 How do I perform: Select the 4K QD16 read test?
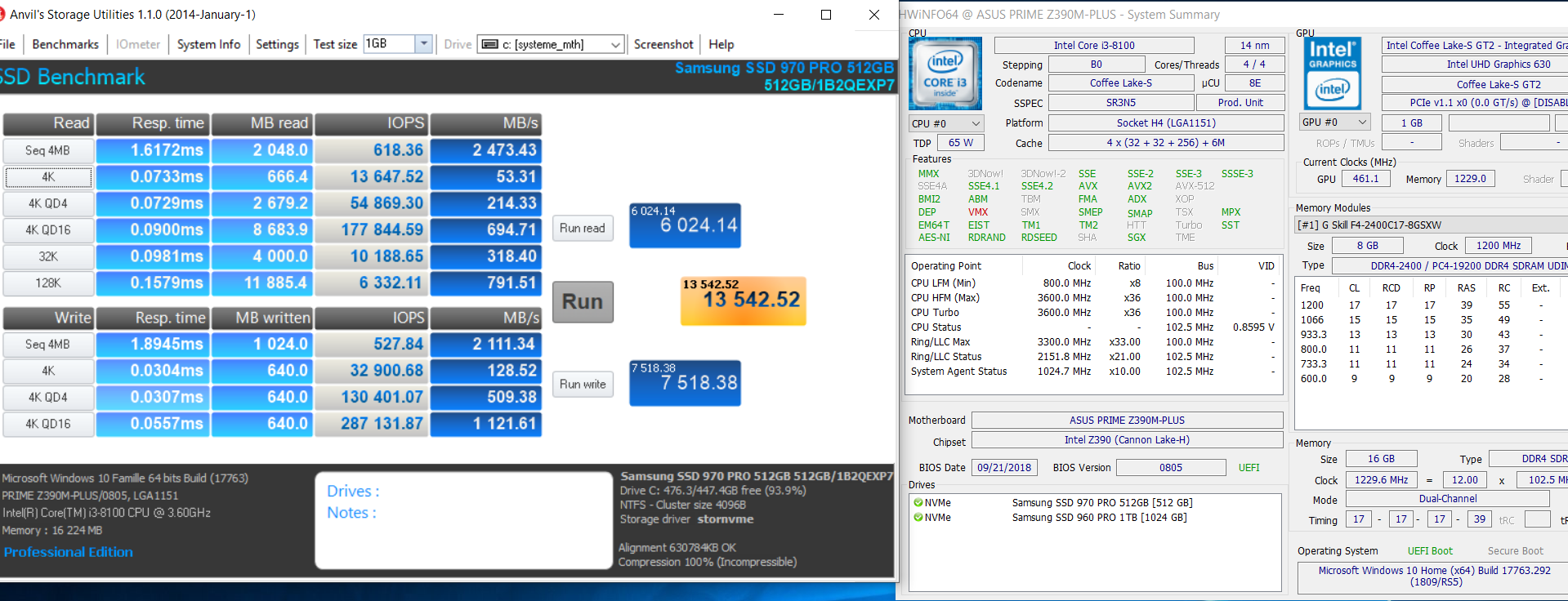47,230
